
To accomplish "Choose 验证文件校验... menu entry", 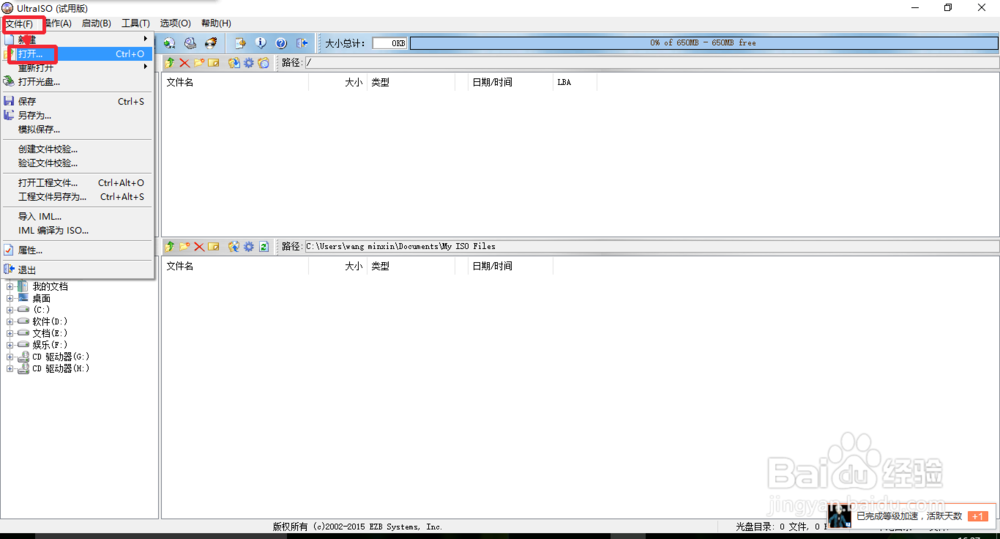I will [x=77, y=163].
